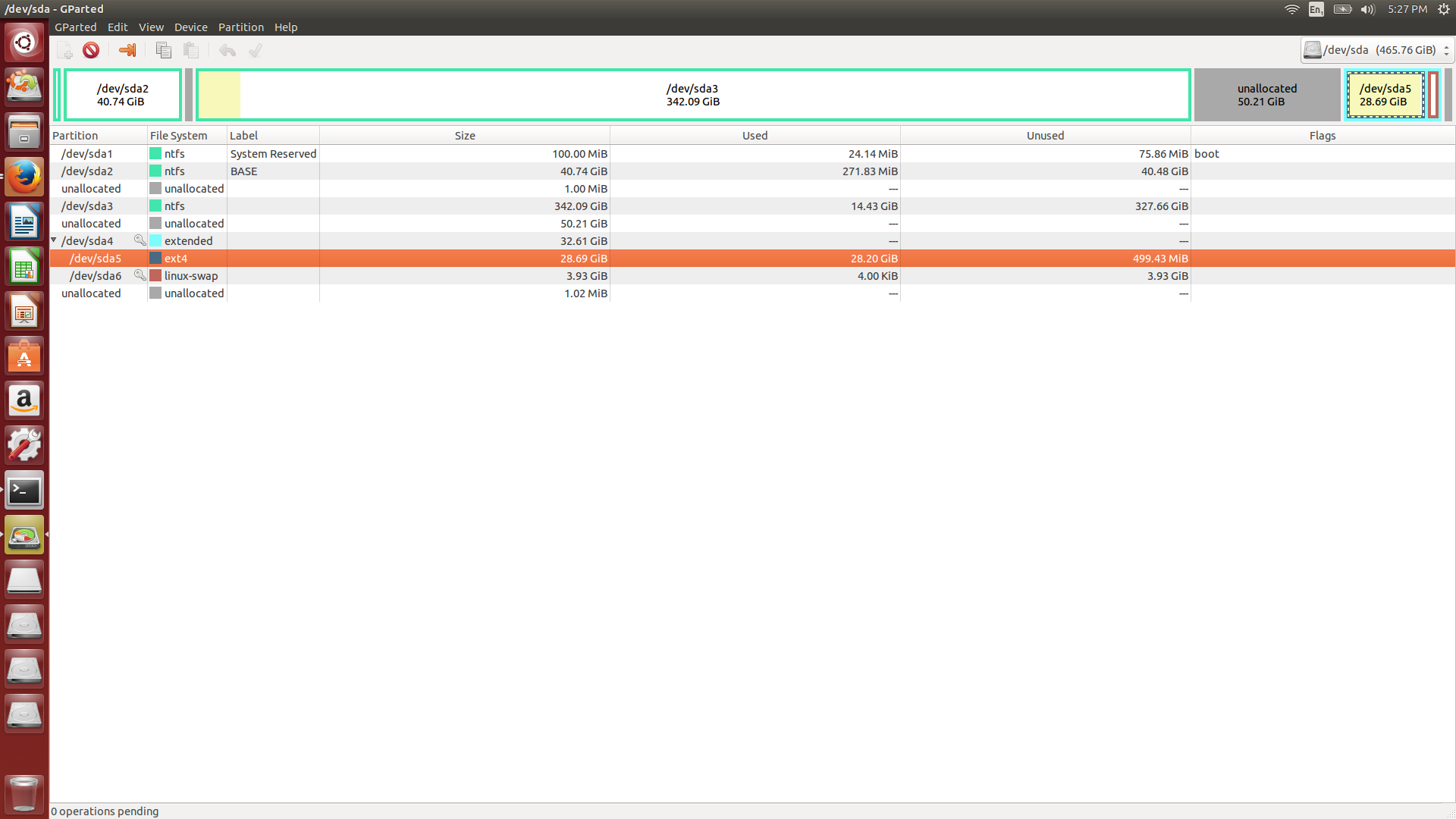Click the Paste partition toolbar icon
This screenshot has width=1456, height=819.
(x=191, y=51)
